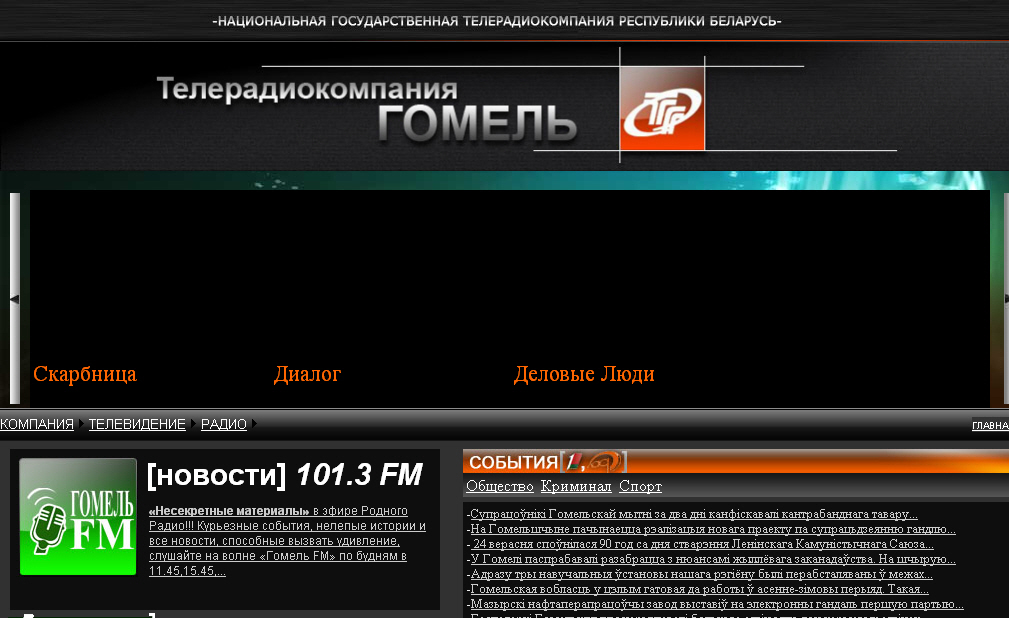Open the Диалог program link
Viewport: 1009px width, 618px height.
coord(307,374)
